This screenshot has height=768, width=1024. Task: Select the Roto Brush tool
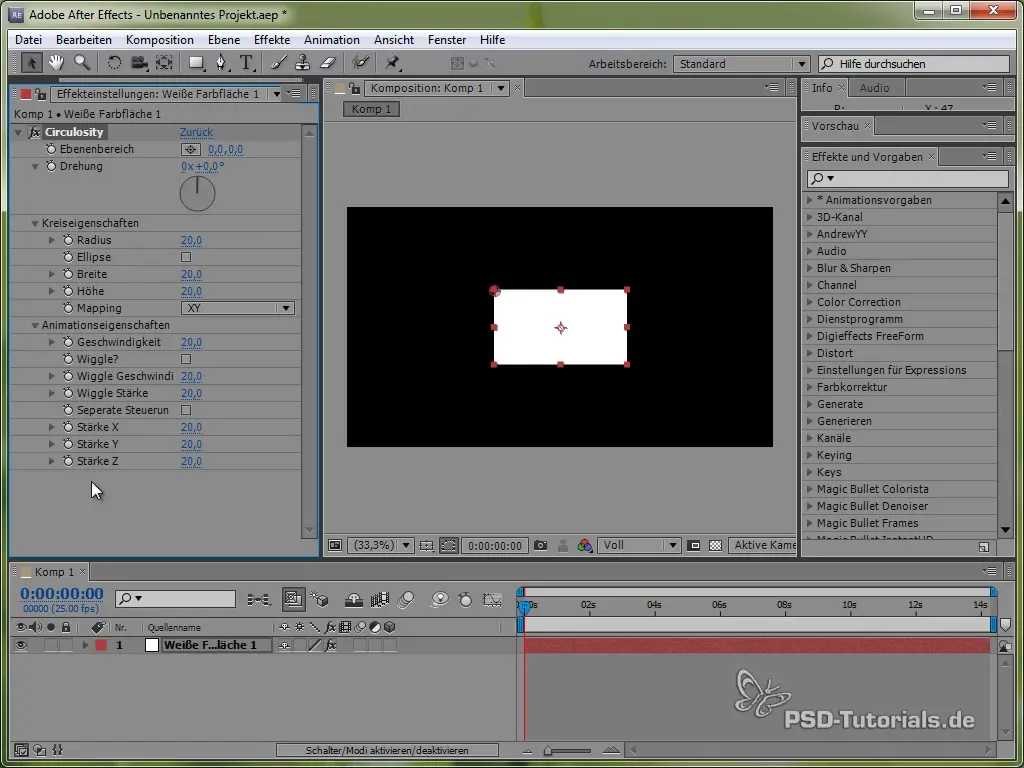pos(360,63)
